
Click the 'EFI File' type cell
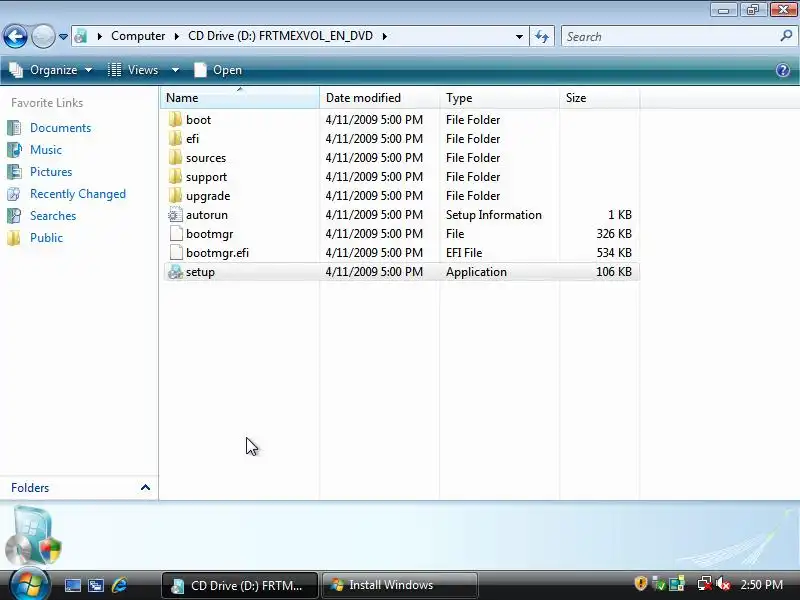tap(464, 253)
